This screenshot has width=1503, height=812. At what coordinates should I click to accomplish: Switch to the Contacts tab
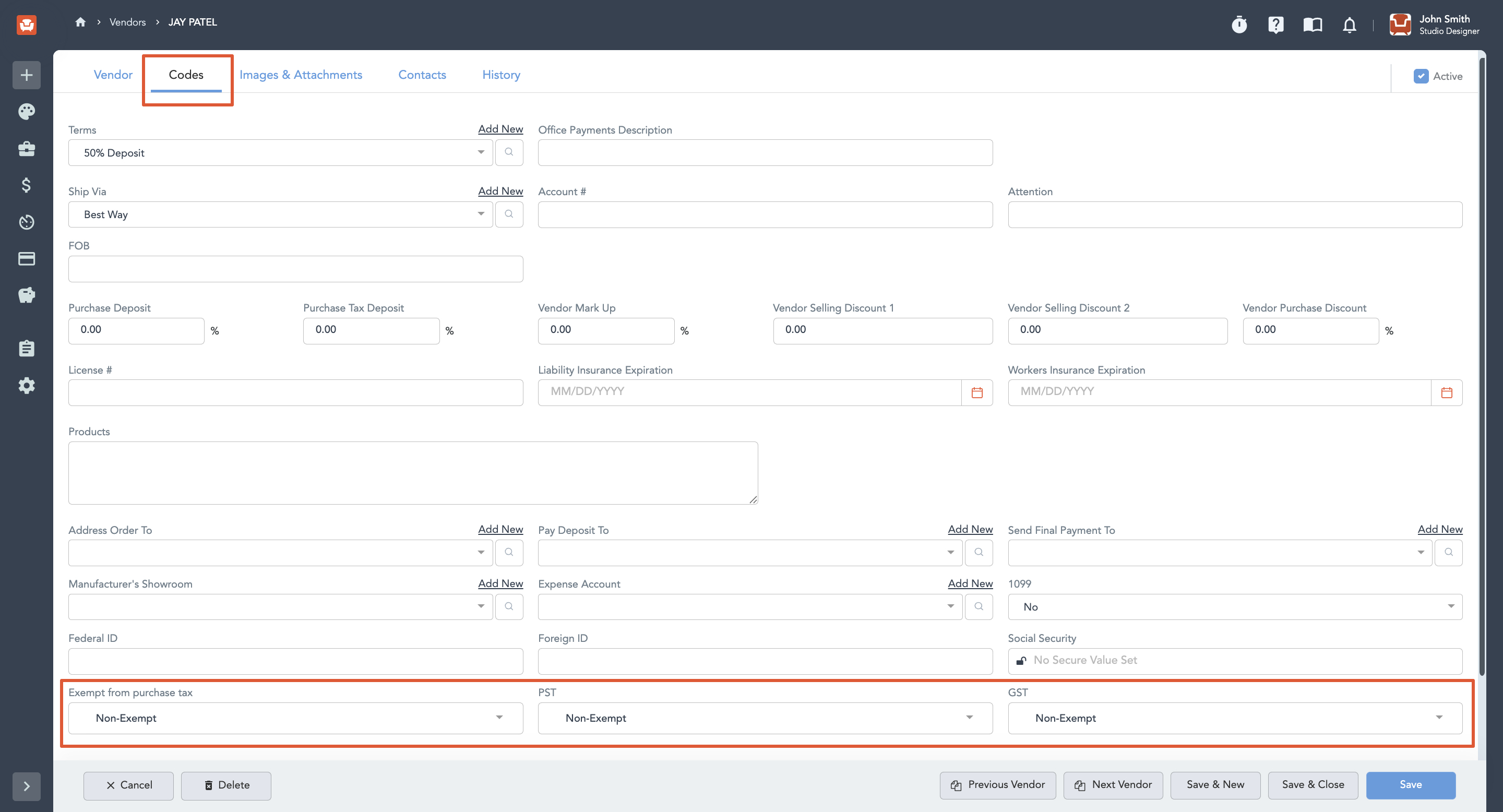422,75
